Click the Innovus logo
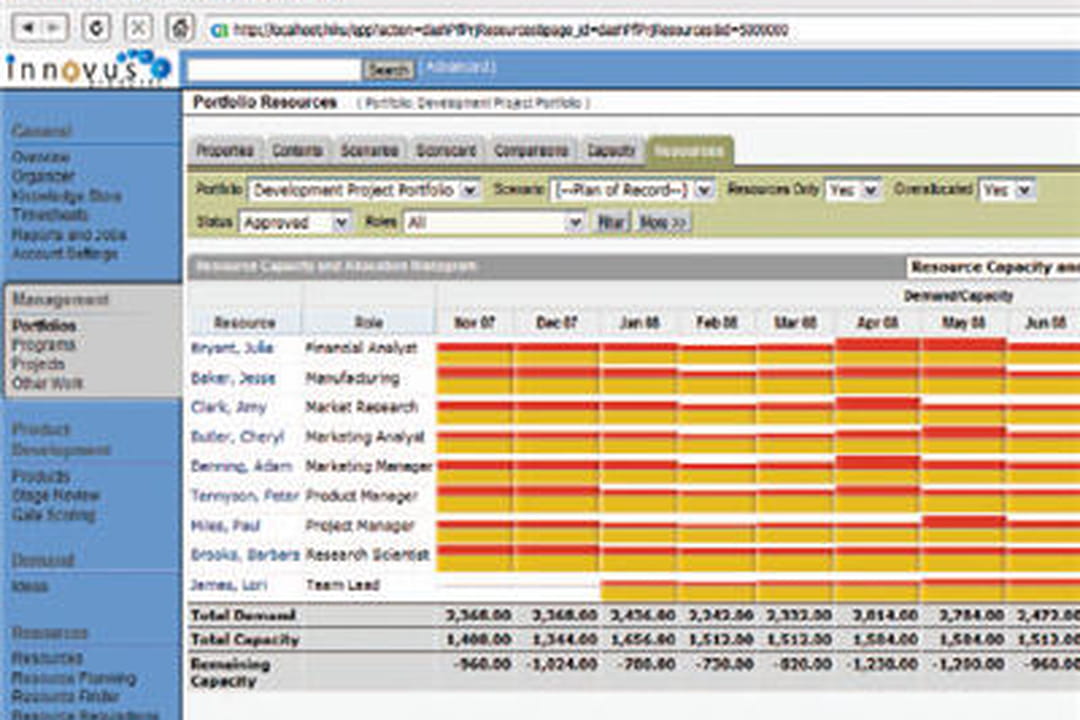Viewport: 1080px width, 720px height. coord(88,68)
